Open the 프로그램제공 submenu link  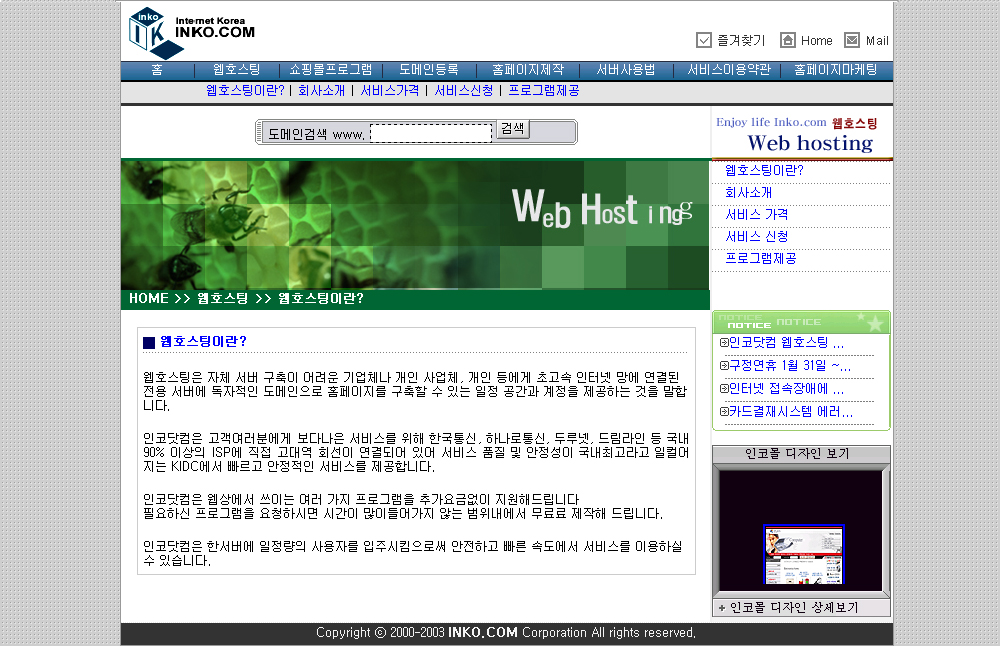point(544,90)
